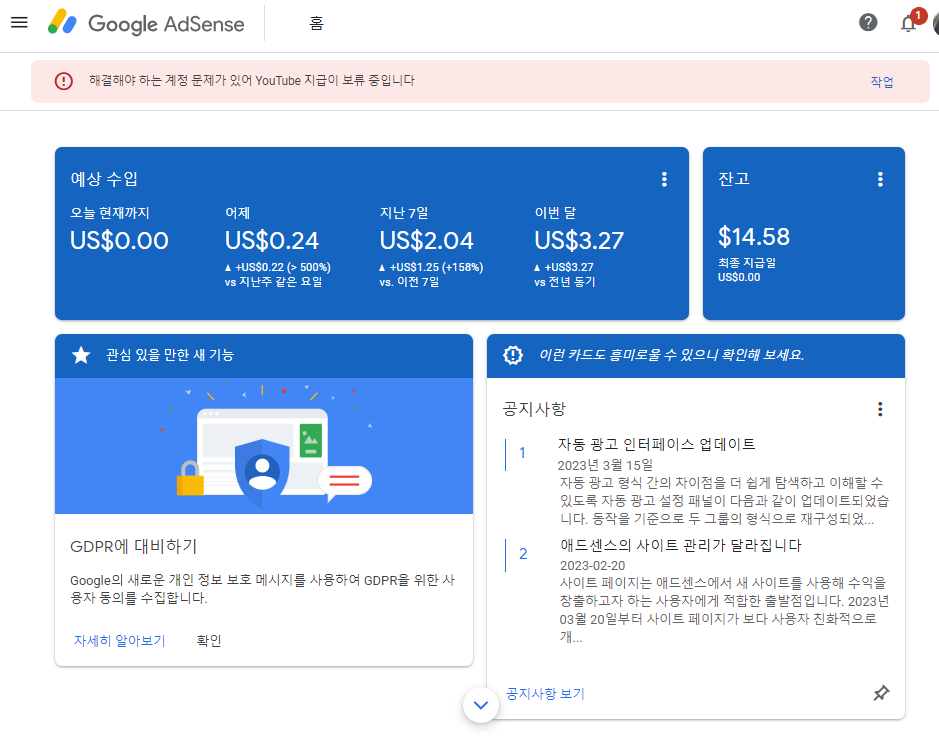
Task: Click 확인 button on GDPR card
Action: (x=209, y=641)
